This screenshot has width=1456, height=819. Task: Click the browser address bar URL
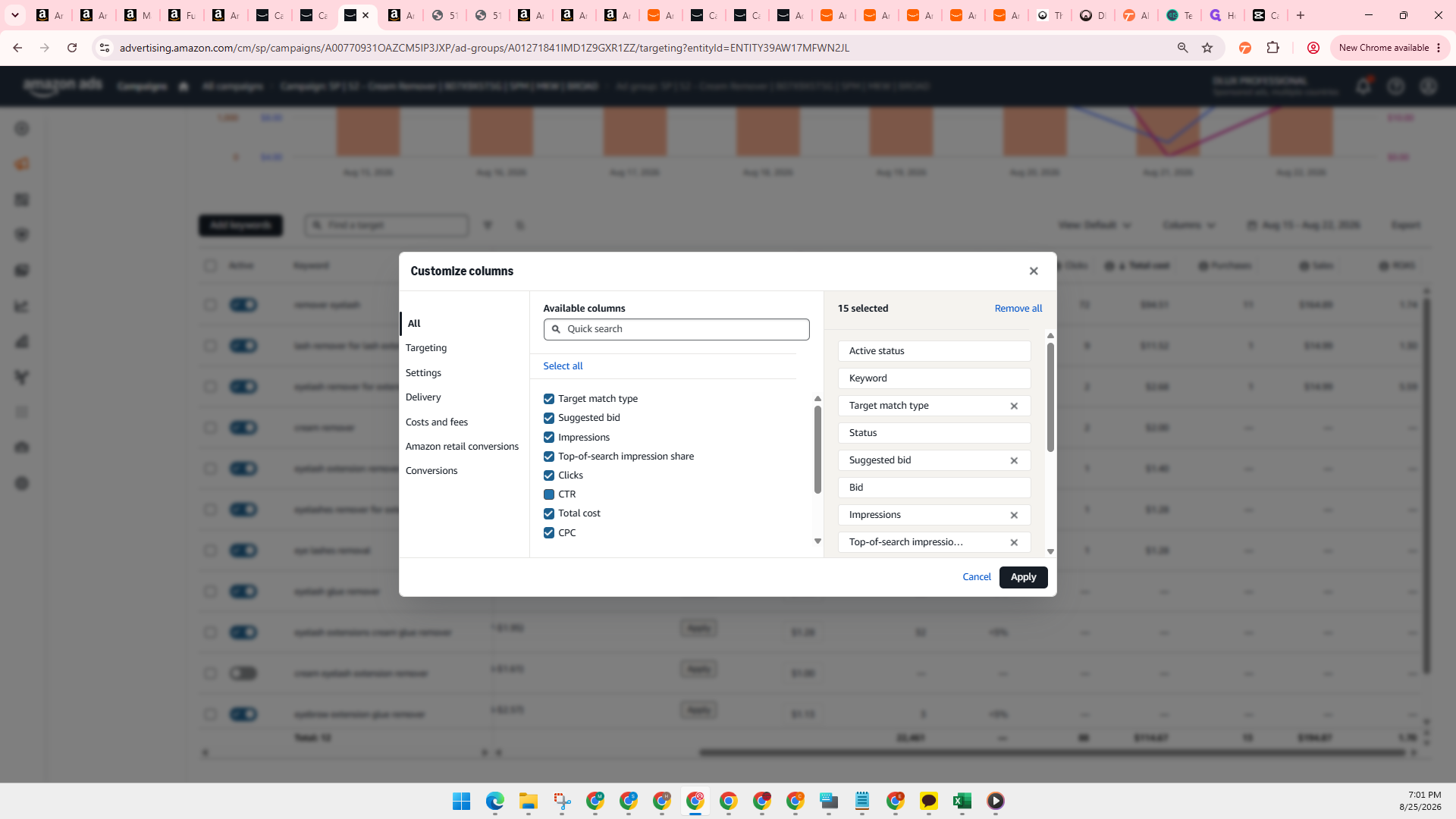tap(485, 48)
